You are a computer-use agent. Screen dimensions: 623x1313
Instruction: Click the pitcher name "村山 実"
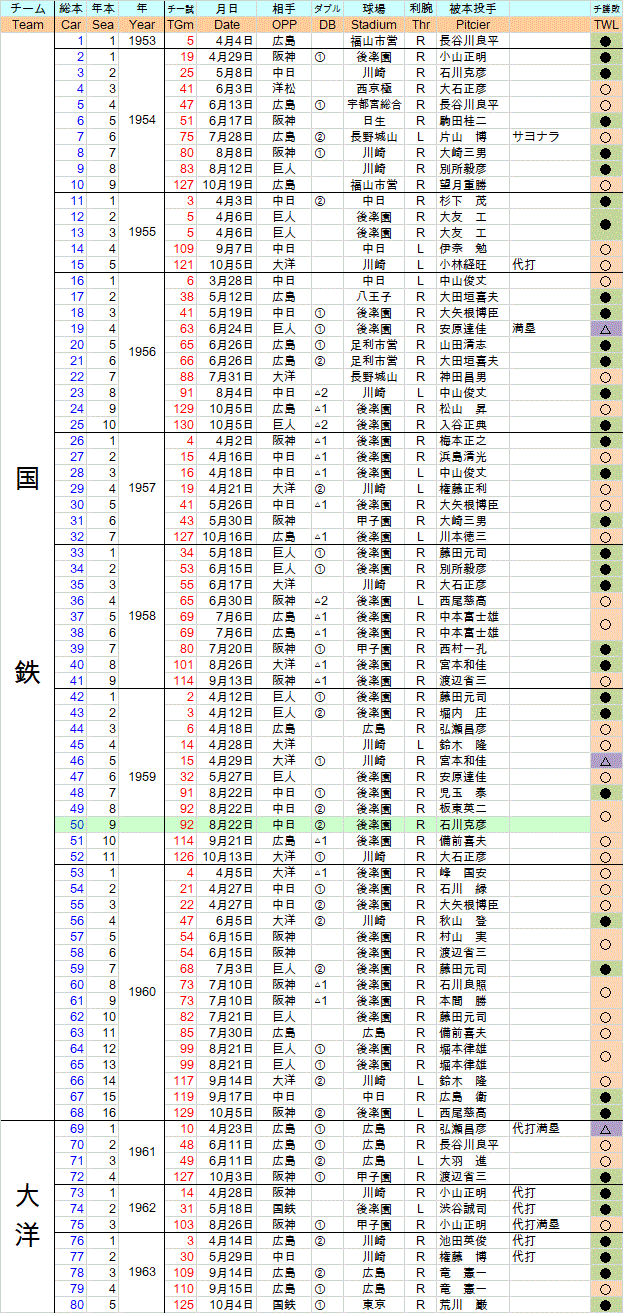[x=464, y=936]
